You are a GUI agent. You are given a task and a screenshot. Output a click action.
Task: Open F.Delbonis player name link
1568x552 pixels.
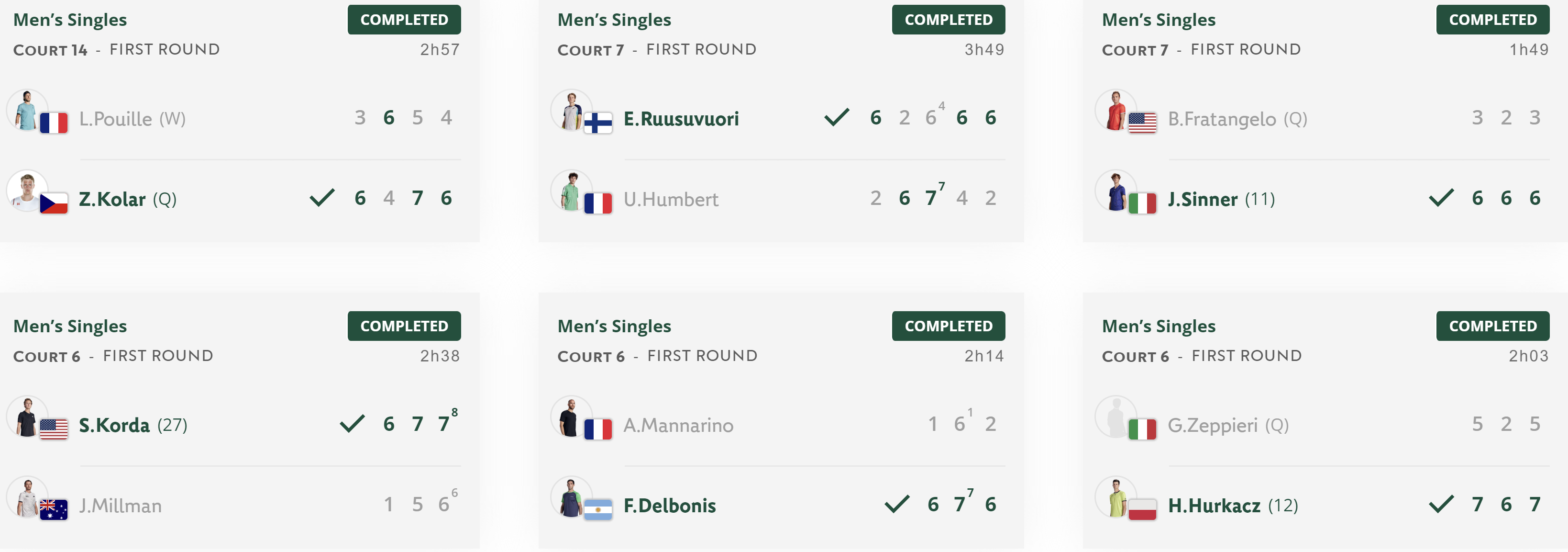pyautogui.click(x=670, y=506)
